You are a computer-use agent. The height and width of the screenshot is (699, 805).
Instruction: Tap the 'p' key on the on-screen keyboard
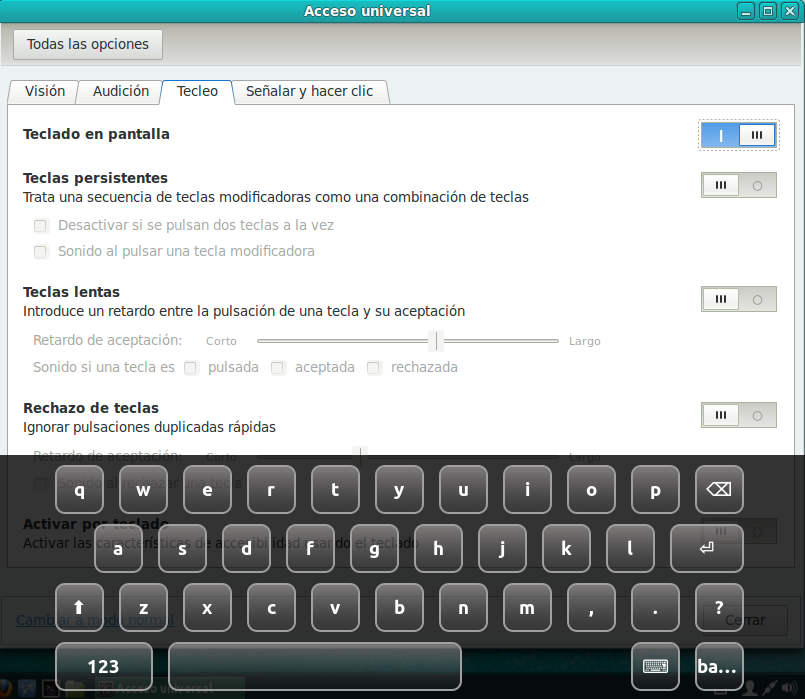[655, 489]
